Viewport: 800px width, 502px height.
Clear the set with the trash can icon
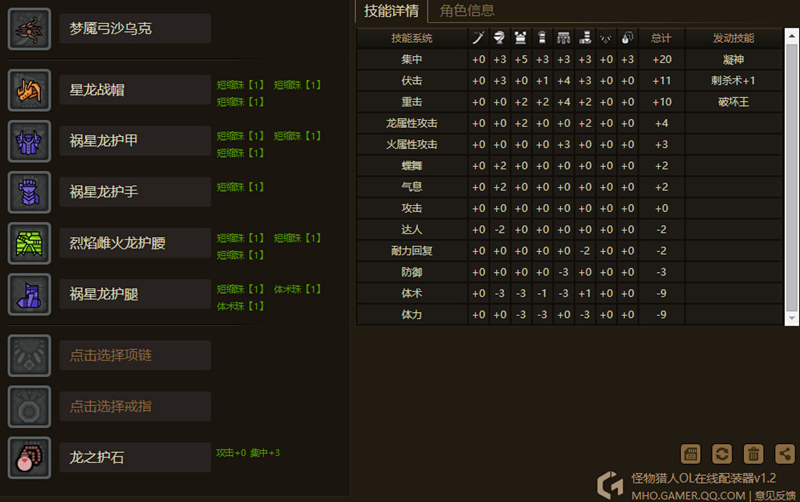(x=754, y=454)
